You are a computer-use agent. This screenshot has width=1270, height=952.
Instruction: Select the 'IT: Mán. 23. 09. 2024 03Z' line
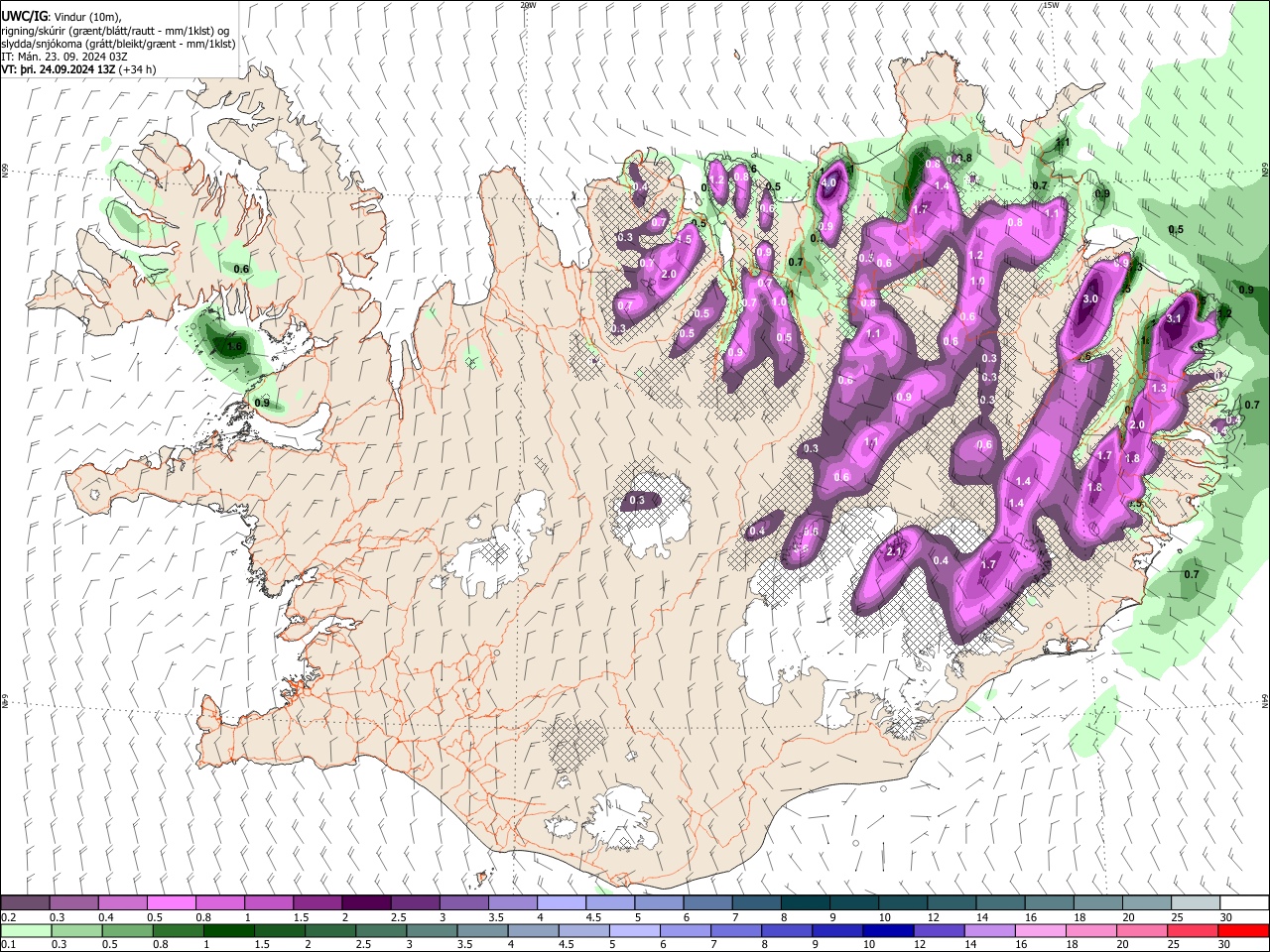coord(64,57)
